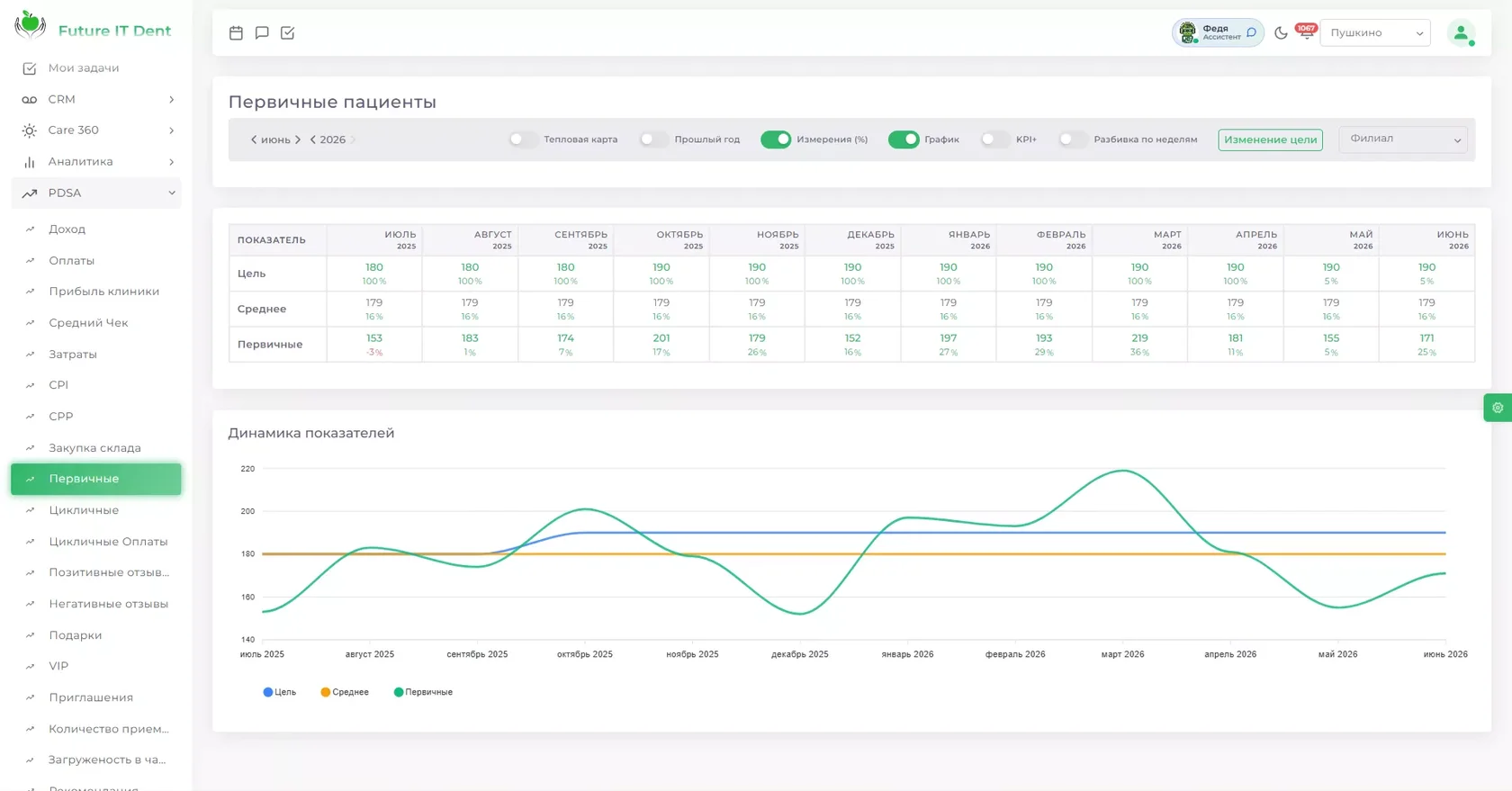Expand the CRM sidebar section
This screenshot has width=1512, height=791.
pos(96,99)
